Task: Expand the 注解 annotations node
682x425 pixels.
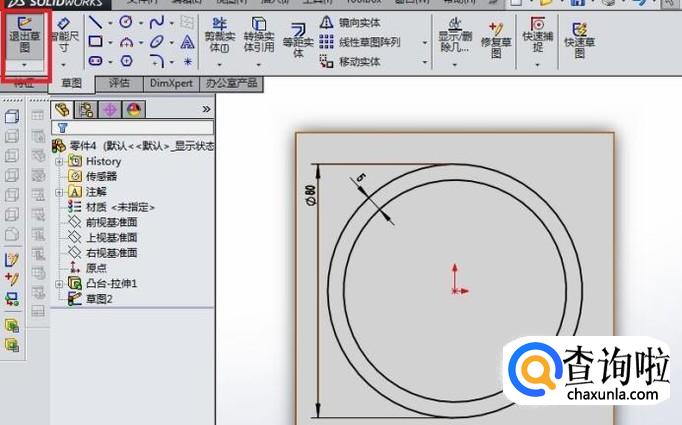Action: coord(59,191)
